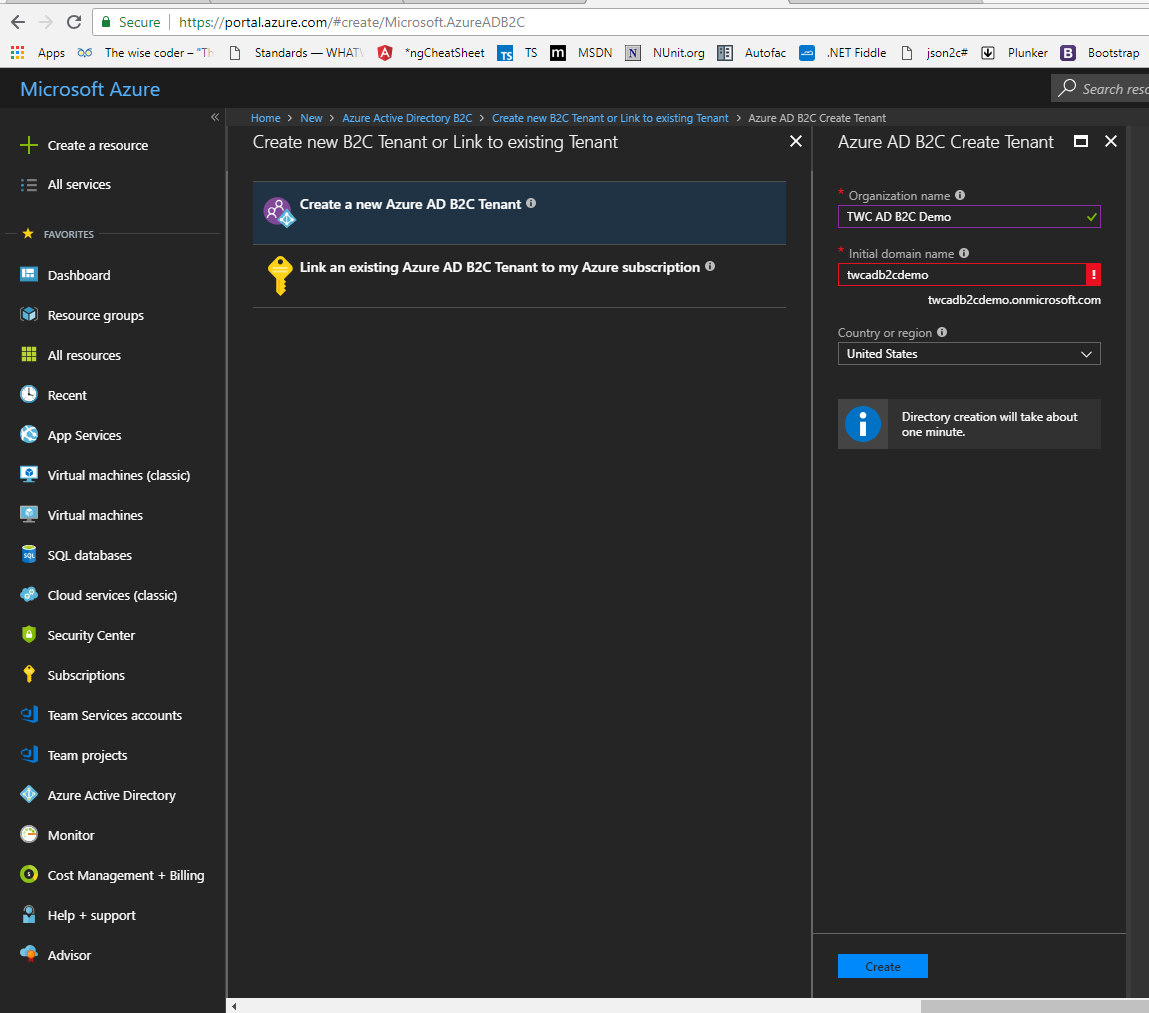The image size is (1149, 1013).
Task: Open the Country or region dropdown
Action: pos(969,354)
